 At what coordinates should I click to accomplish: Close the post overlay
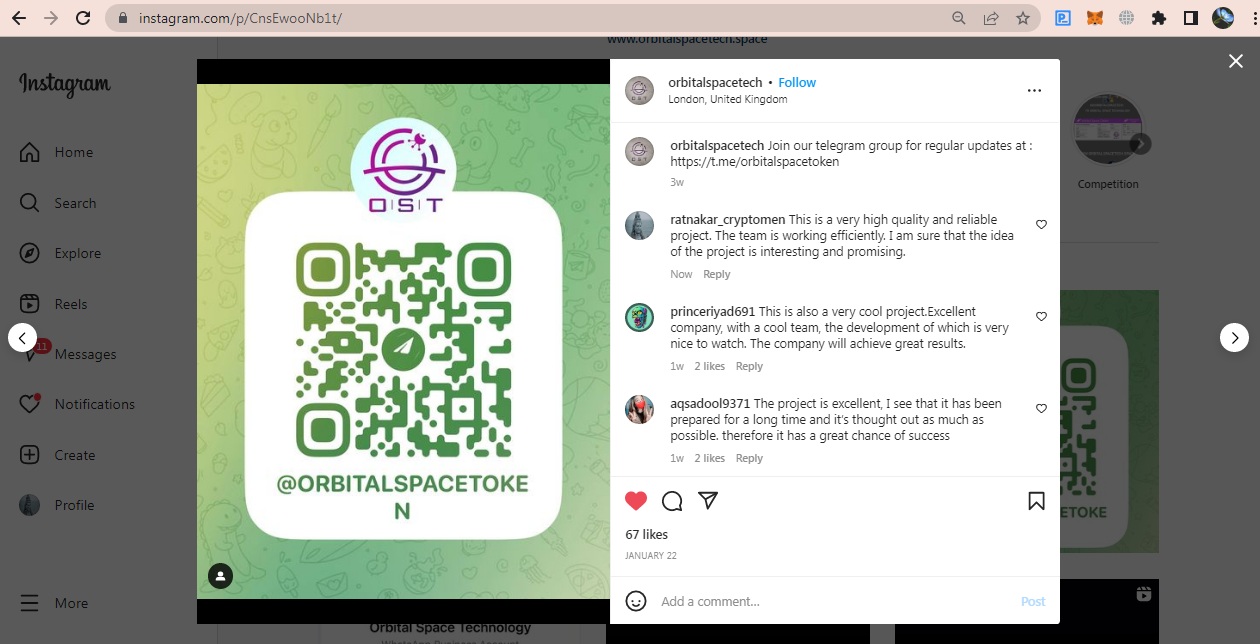(1236, 61)
